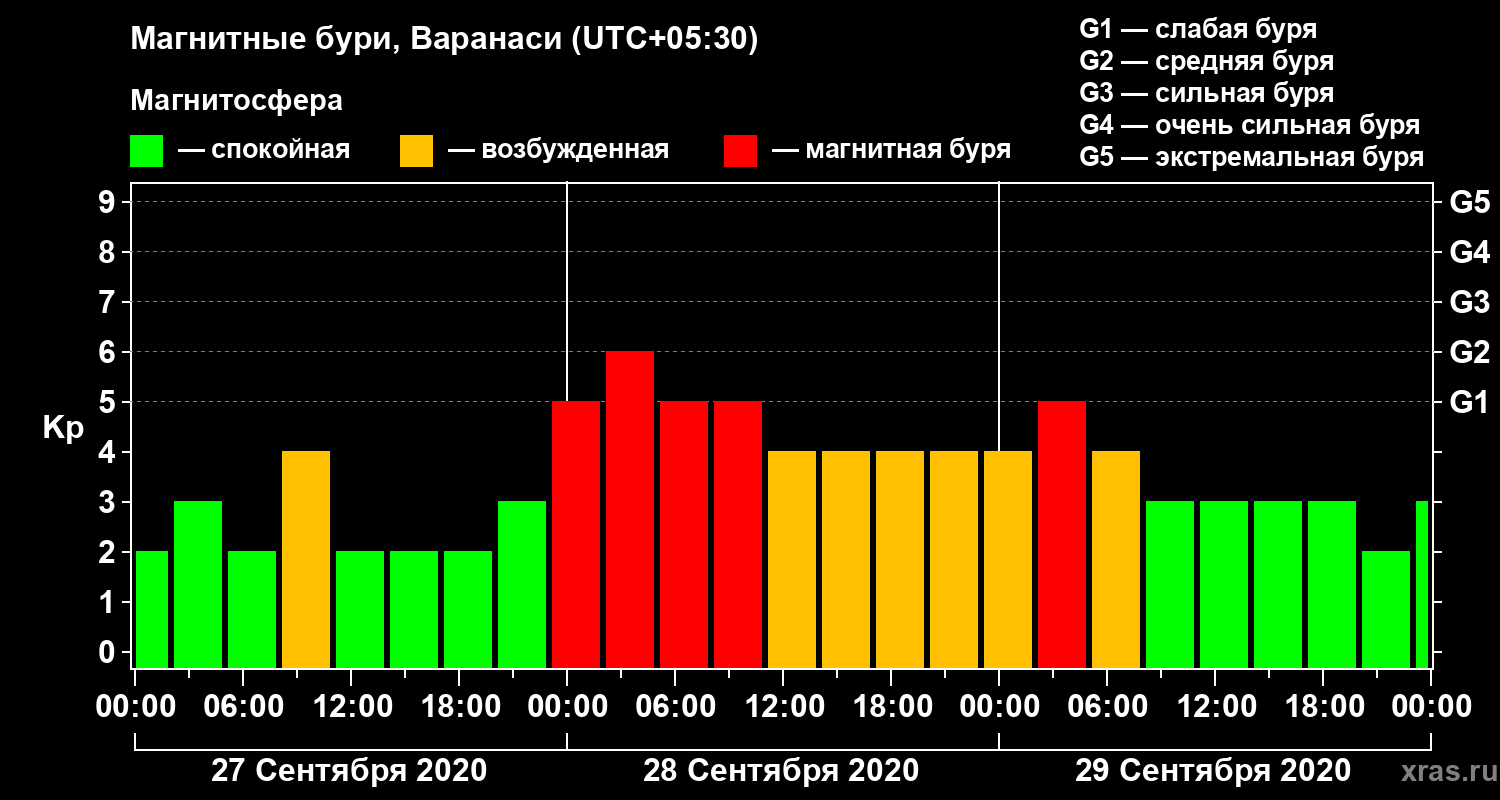Click the 'G2 — средняя буря' line
Screen dimensions: 1500x800
pyautogui.click(x=1206, y=61)
